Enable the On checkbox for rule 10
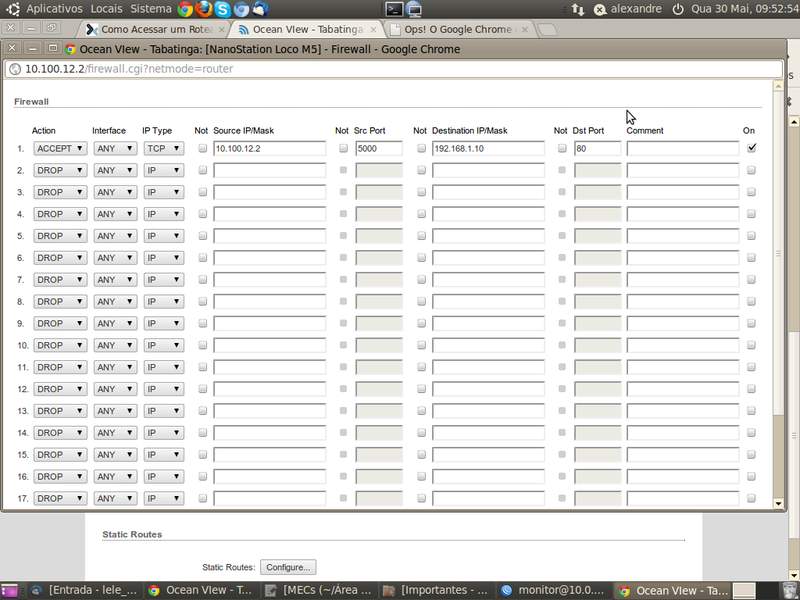Viewport: 800px width, 600px height. tap(751, 345)
